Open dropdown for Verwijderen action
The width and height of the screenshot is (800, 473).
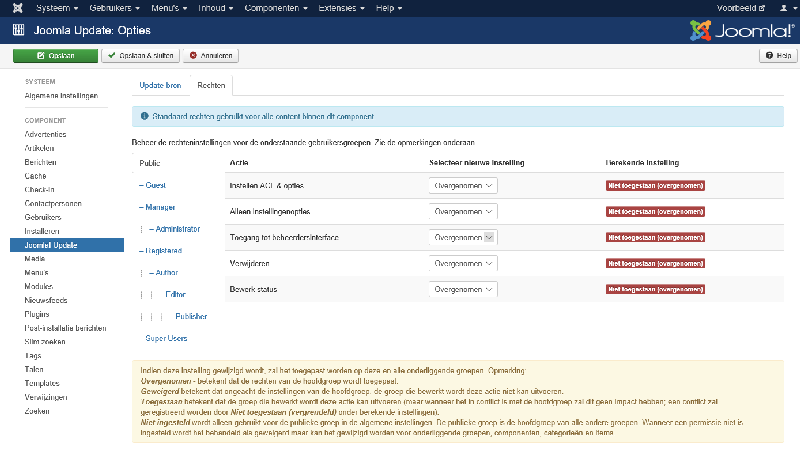coord(463,263)
